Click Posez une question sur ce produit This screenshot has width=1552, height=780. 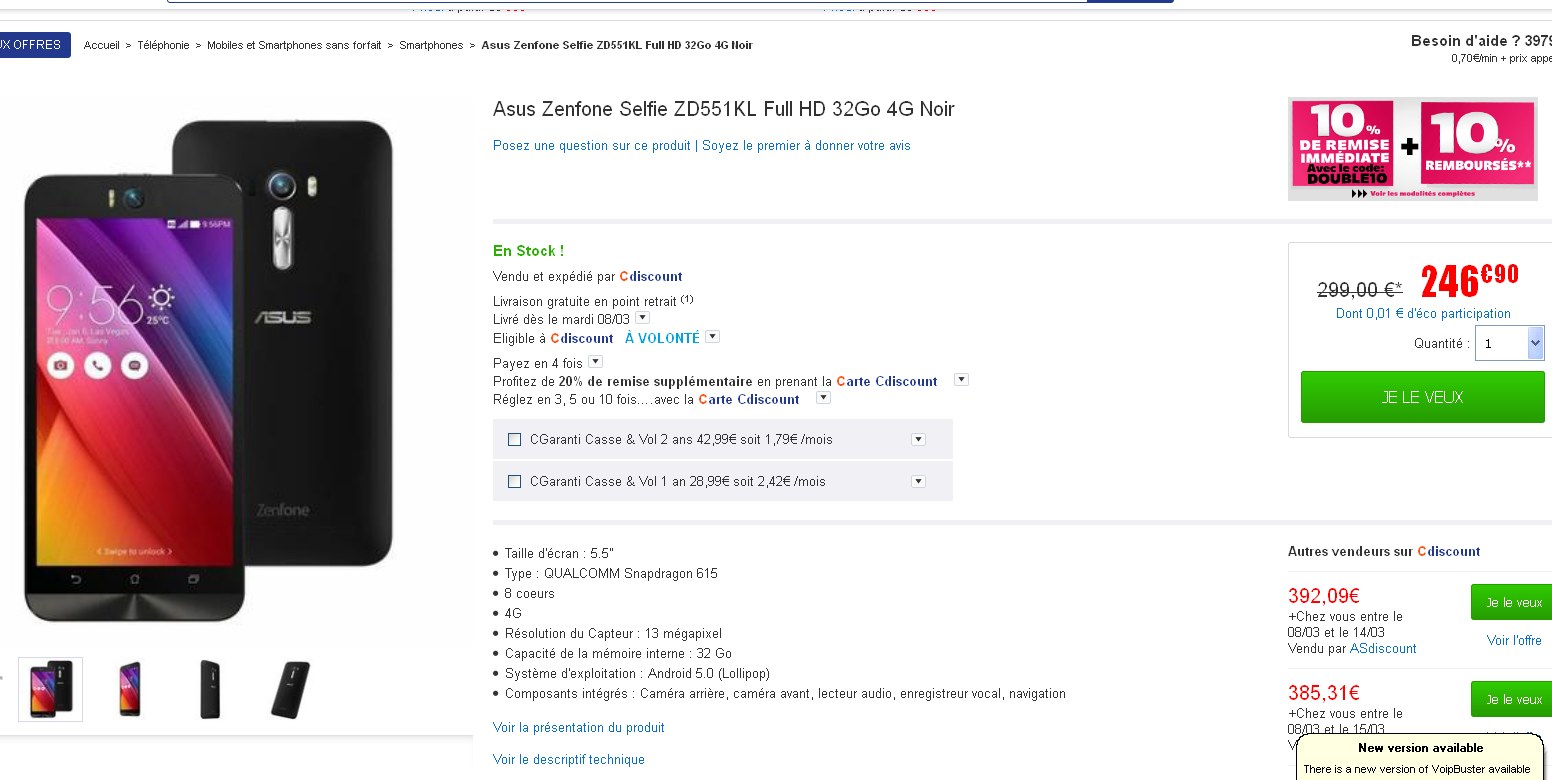pyautogui.click(x=592, y=146)
